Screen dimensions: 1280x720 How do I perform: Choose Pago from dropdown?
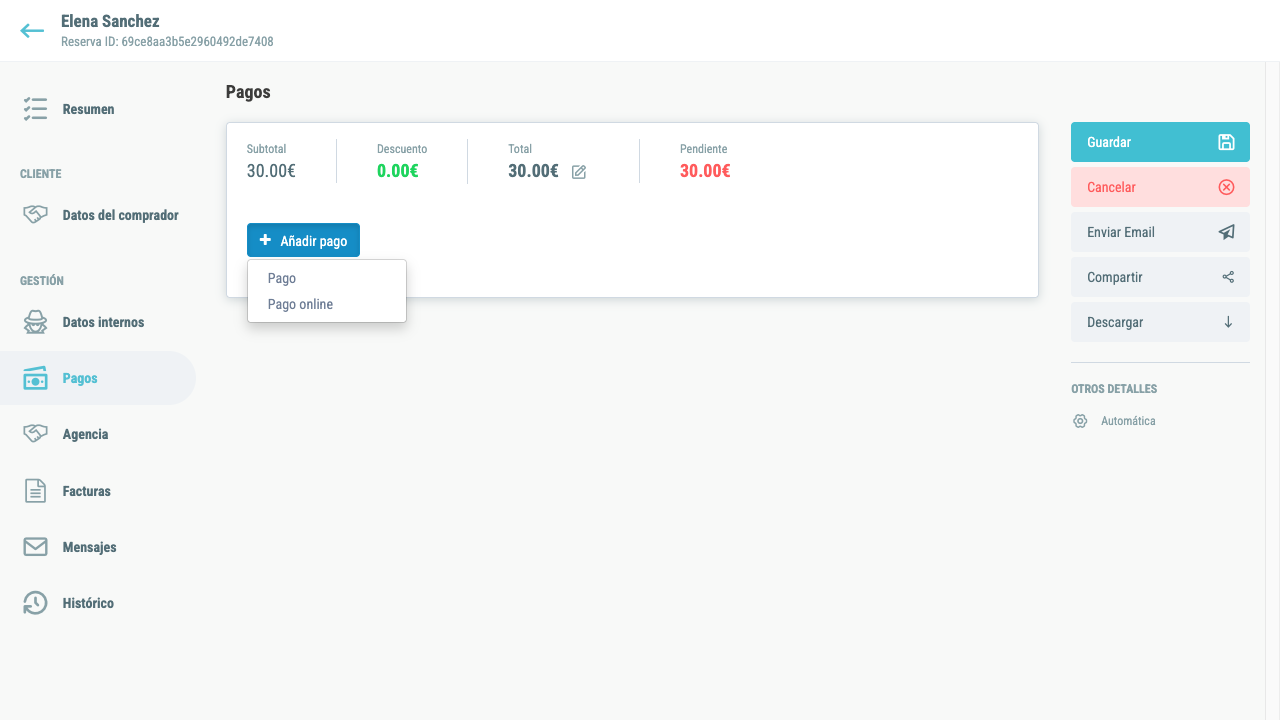(x=326, y=278)
